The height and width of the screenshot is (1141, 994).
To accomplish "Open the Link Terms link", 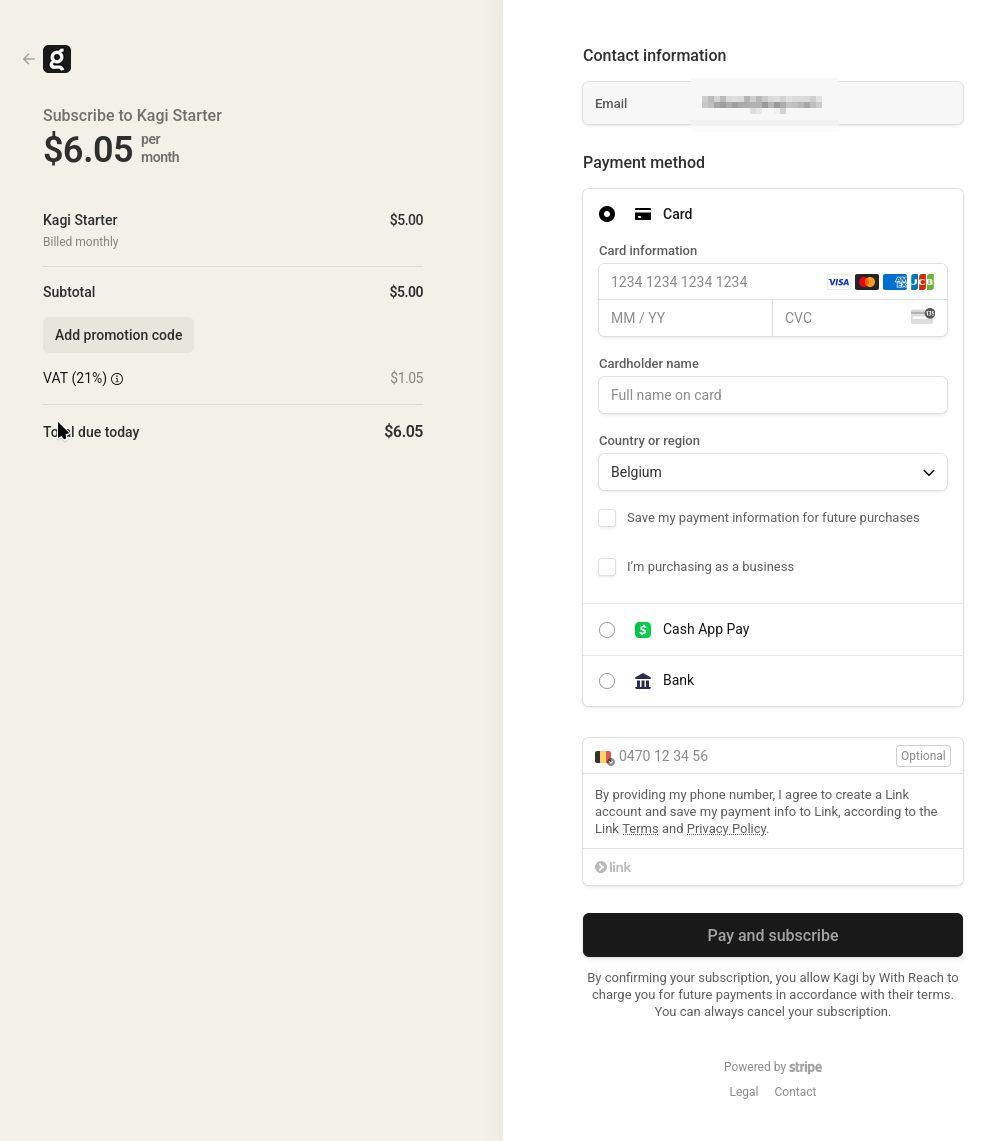I will tap(640, 829).
